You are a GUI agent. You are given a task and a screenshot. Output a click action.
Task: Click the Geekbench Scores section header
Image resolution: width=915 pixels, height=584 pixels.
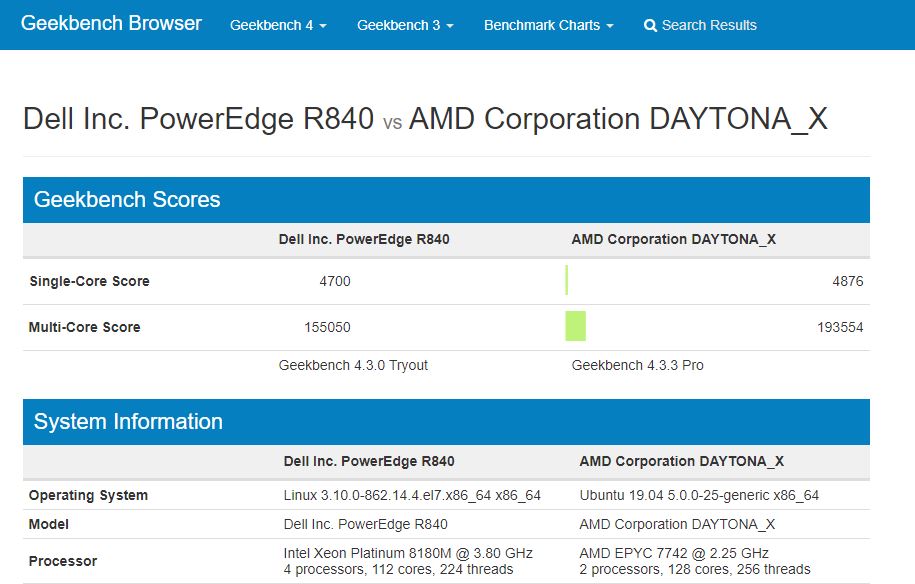[x=127, y=199]
